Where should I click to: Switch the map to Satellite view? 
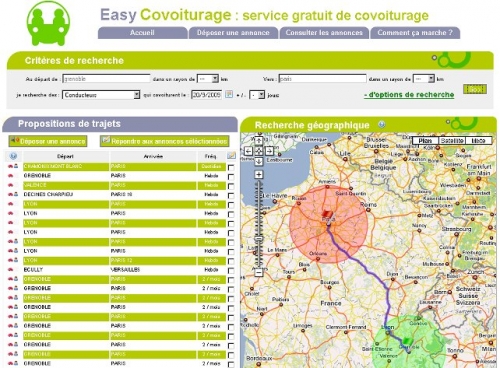tap(452, 141)
